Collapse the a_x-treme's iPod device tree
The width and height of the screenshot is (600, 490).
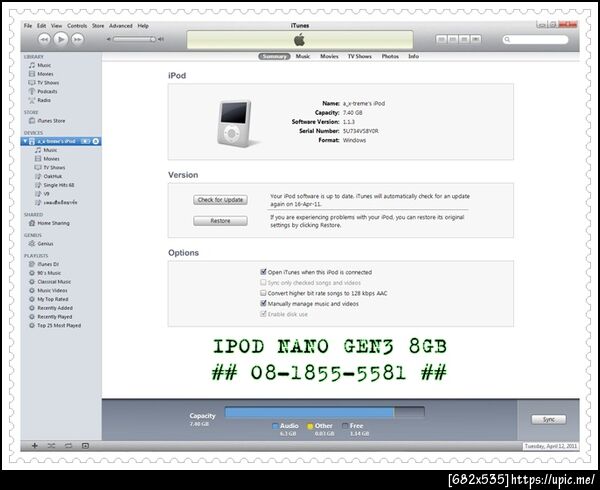pyautogui.click(x=25, y=141)
